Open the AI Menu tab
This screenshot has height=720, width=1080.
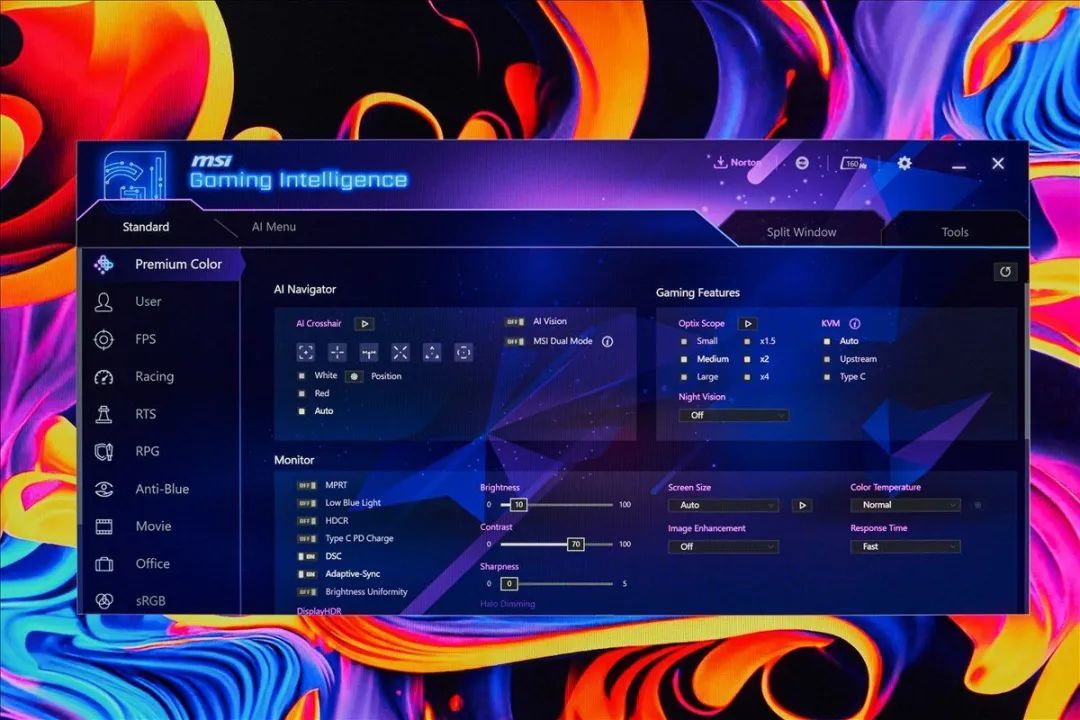(273, 227)
